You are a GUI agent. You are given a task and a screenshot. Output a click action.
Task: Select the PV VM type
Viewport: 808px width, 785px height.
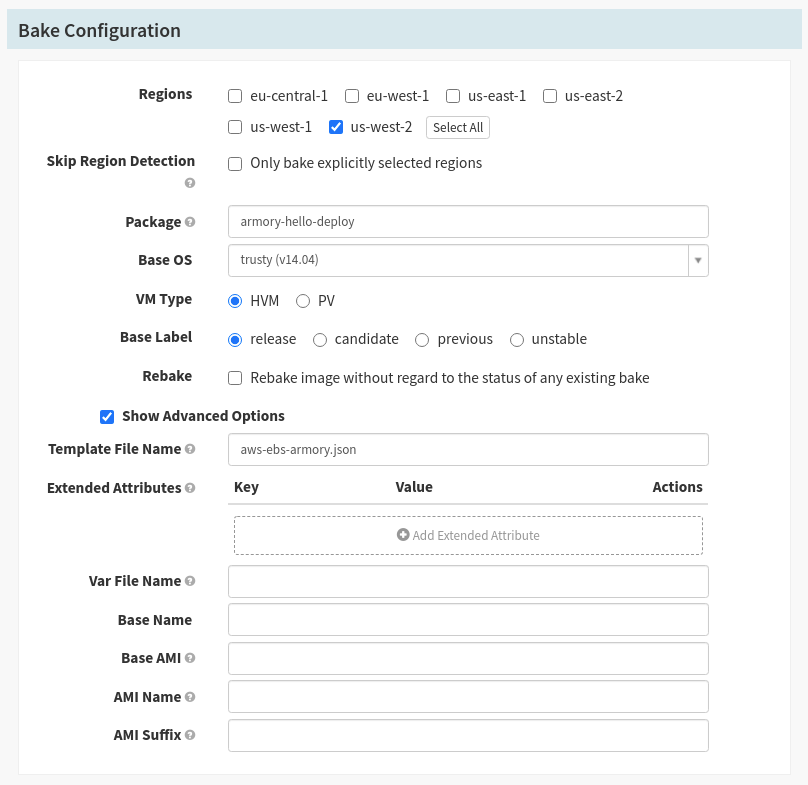coord(303,301)
